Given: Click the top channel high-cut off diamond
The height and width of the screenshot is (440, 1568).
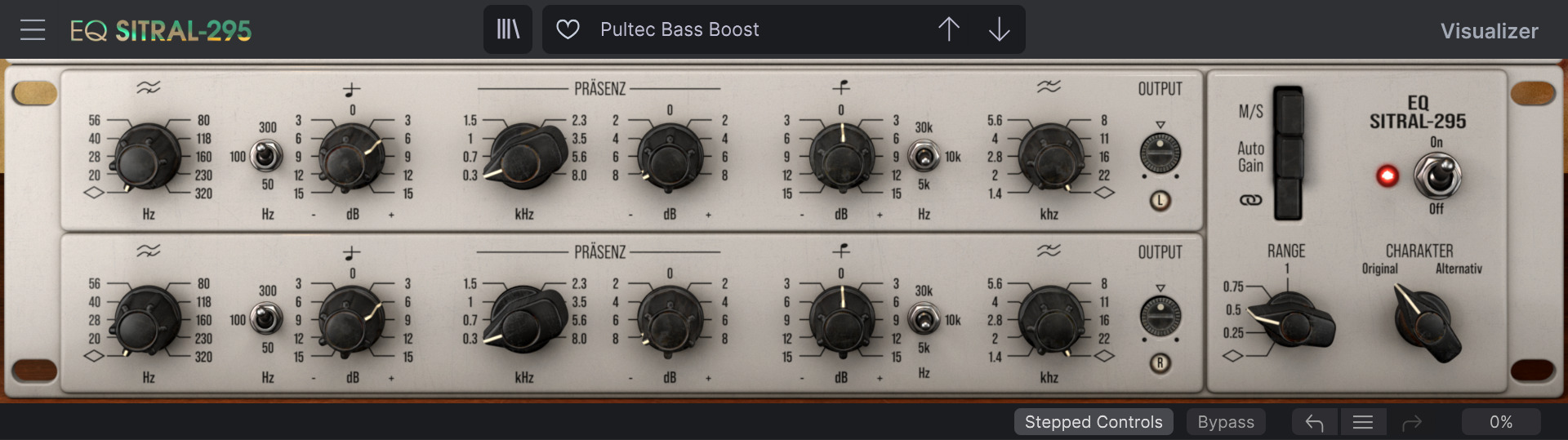Looking at the screenshot, I should tap(1104, 193).
